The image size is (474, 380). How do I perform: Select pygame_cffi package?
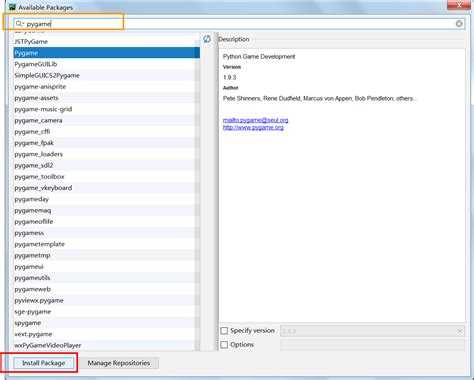tap(107, 132)
